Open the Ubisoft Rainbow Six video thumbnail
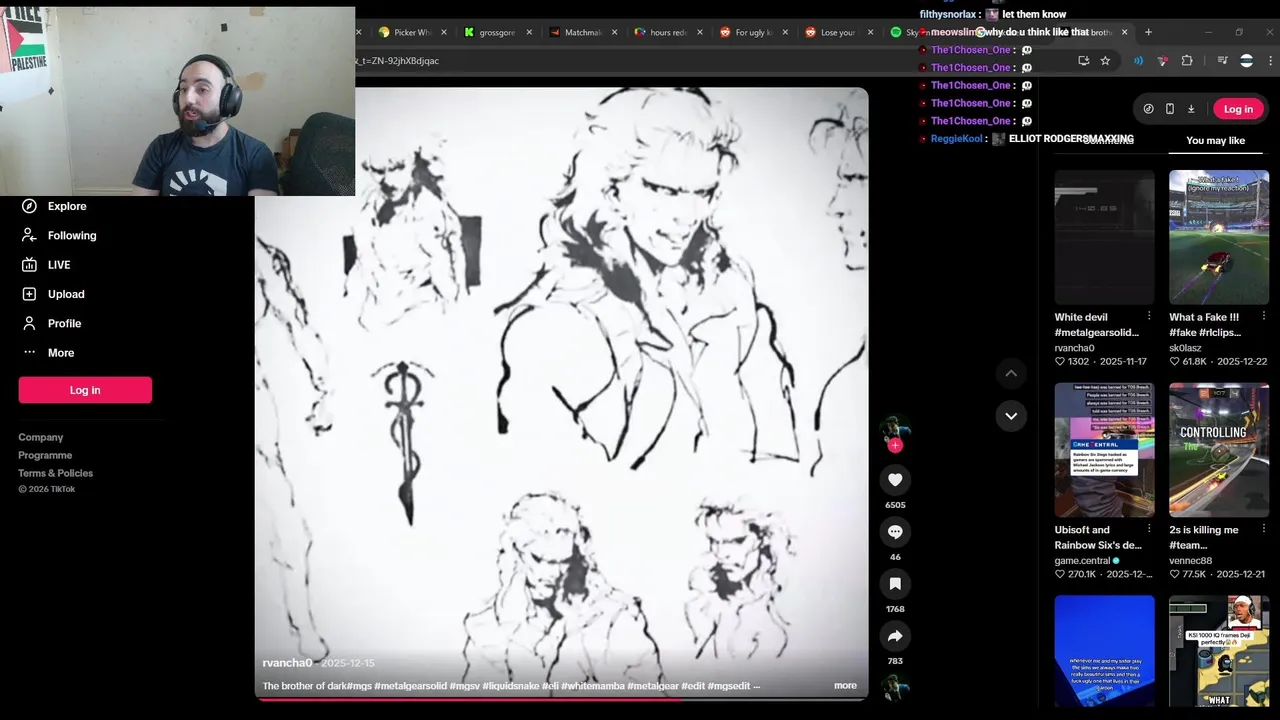The width and height of the screenshot is (1280, 720). point(1104,450)
